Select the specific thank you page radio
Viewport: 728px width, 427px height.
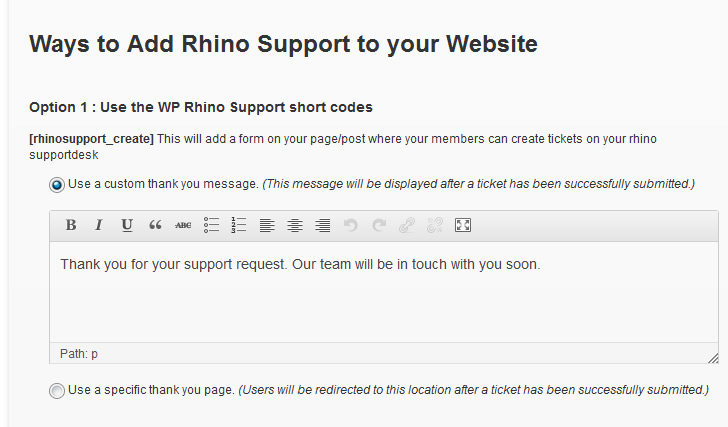[x=57, y=390]
